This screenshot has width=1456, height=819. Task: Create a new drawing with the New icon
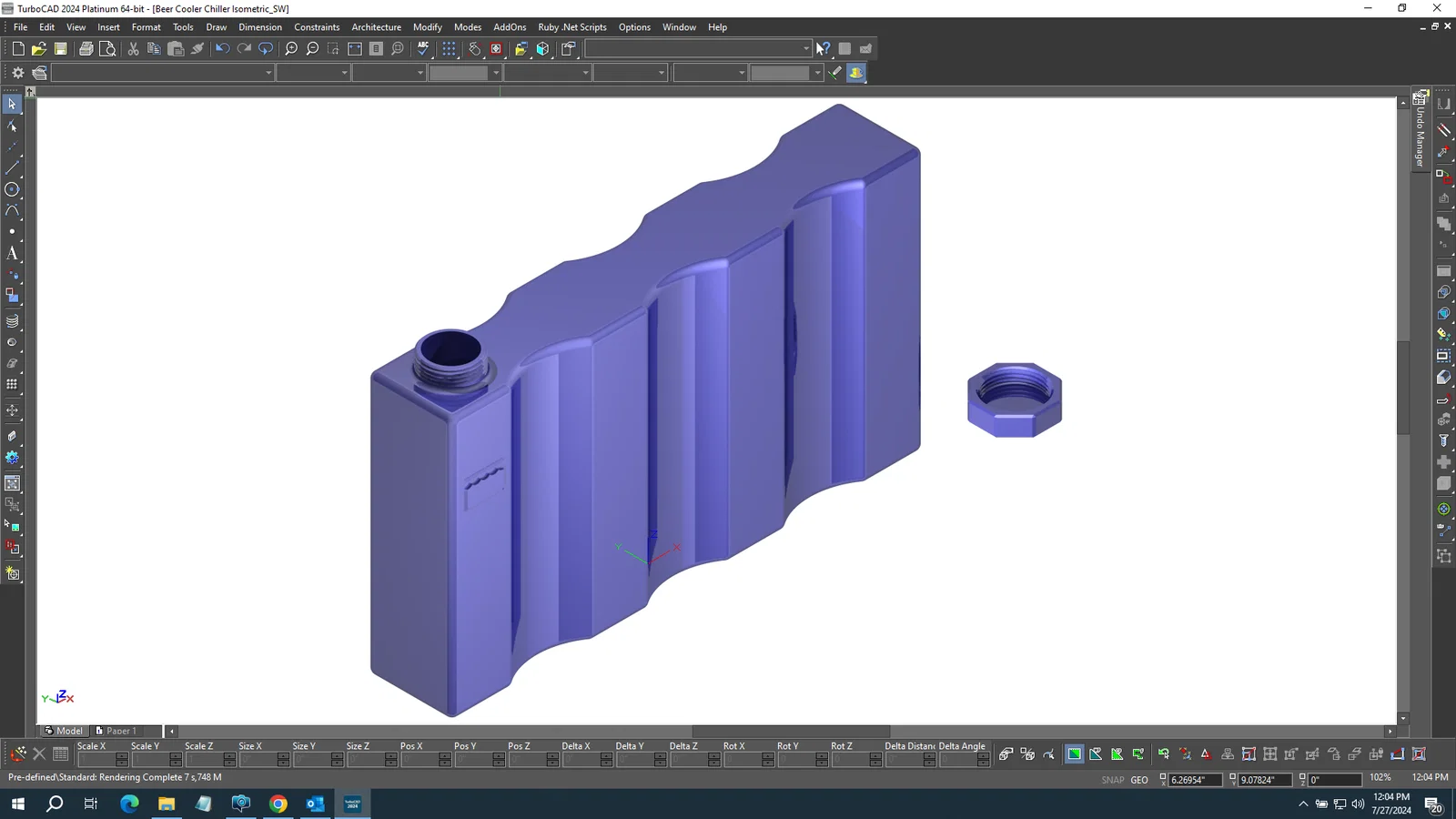(x=18, y=49)
